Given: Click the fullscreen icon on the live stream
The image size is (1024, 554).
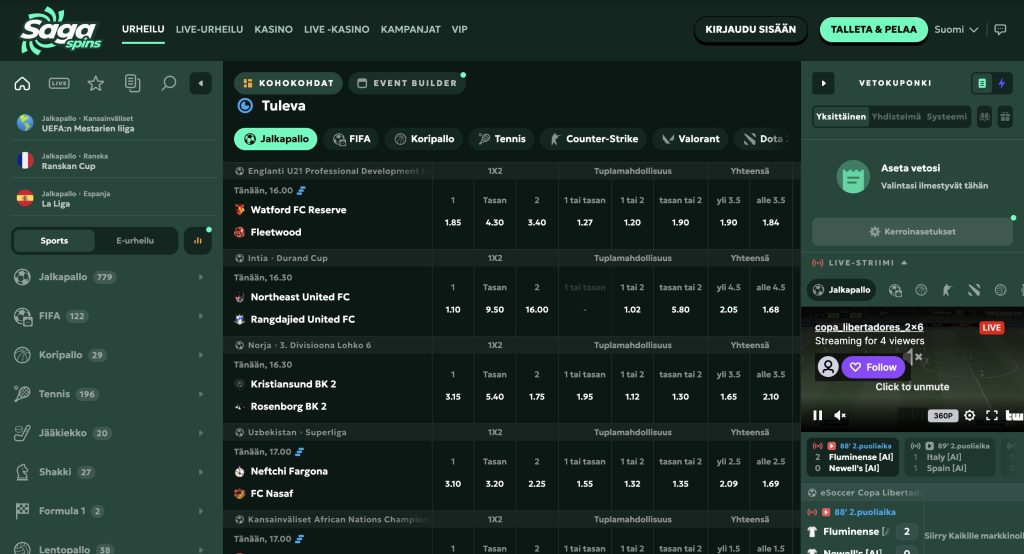Looking at the screenshot, I should (991, 416).
